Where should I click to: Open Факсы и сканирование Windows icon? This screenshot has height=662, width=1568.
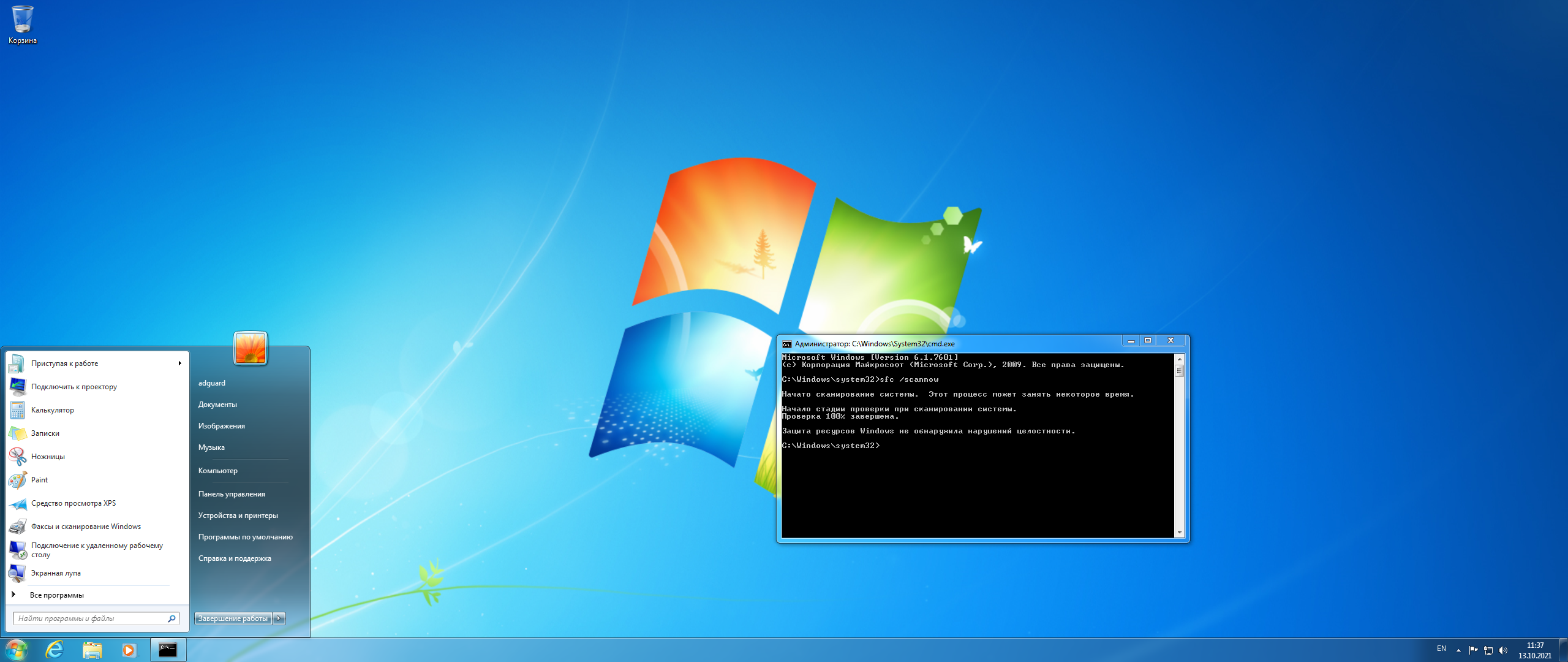[17, 527]
